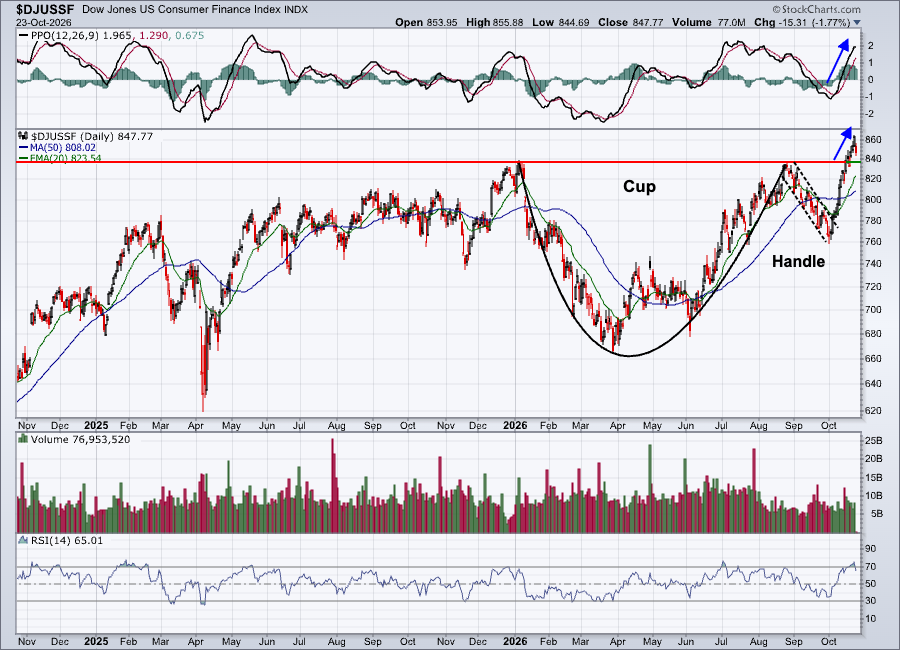Click the 2025 label under the RSI panel
This screenshot has width=900, height=650.
[96, 641]
